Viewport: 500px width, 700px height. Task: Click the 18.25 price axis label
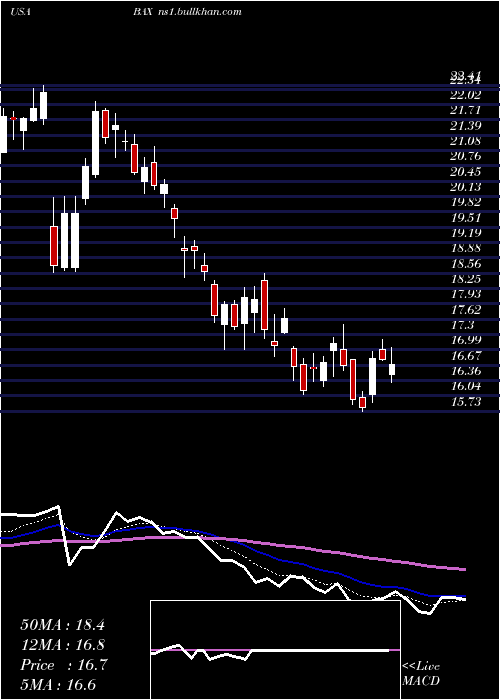tap(465, 279)
